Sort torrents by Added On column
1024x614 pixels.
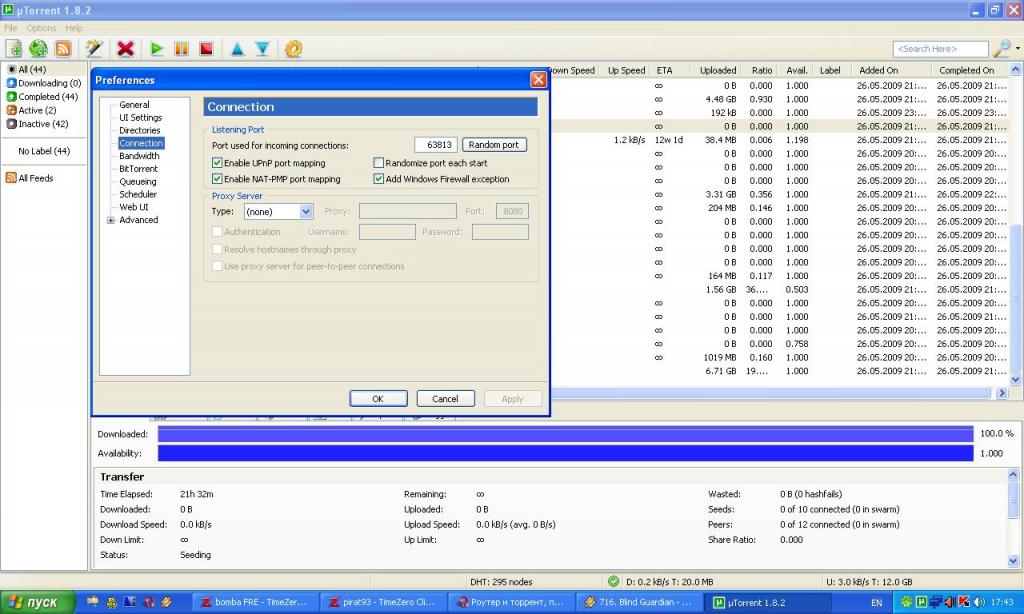click(x=879, y=71)
